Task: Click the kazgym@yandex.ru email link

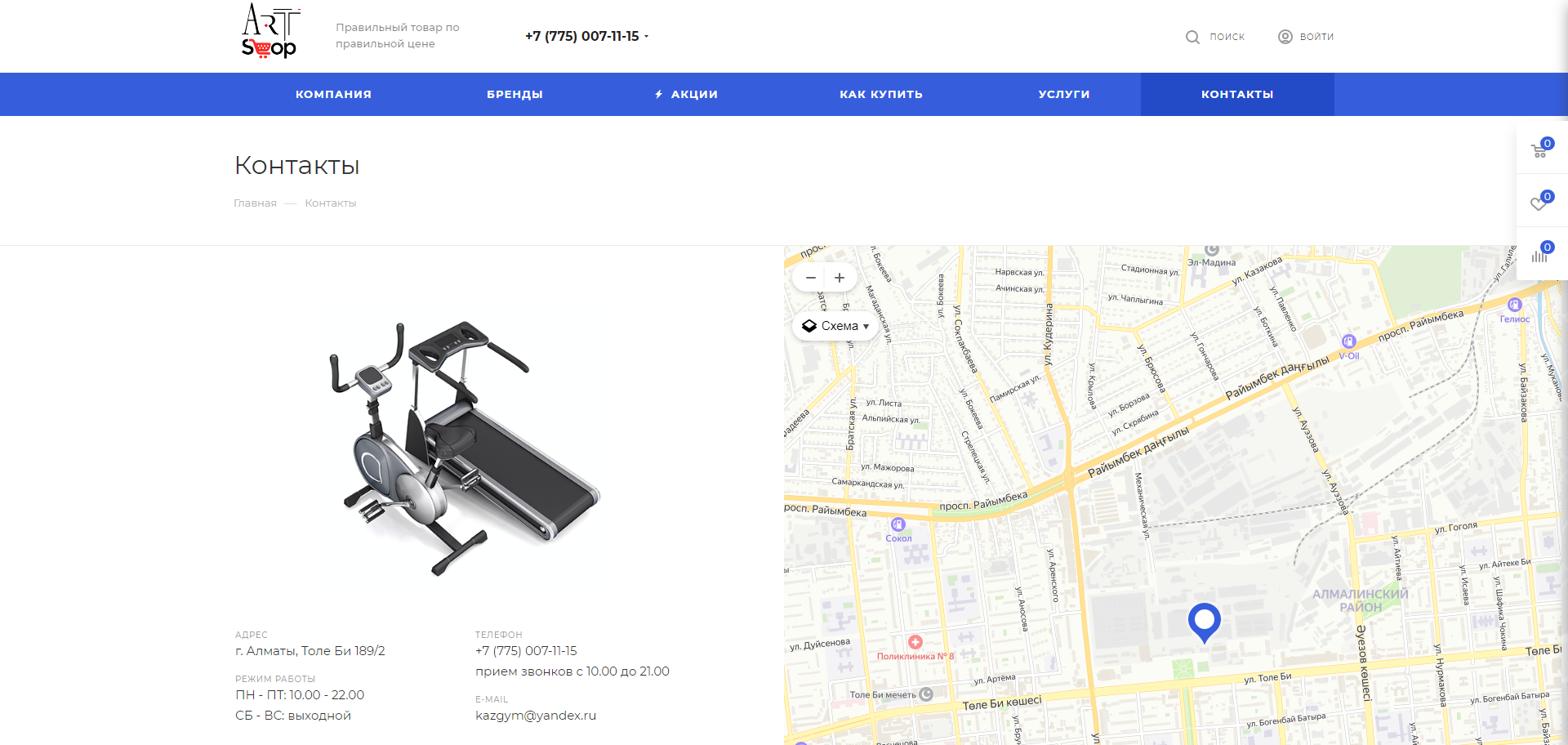Action: [x=536, y=716]
